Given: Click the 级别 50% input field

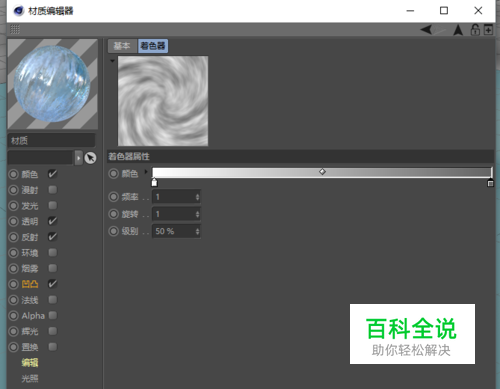Looking at the screenshot, I should 176,231.
